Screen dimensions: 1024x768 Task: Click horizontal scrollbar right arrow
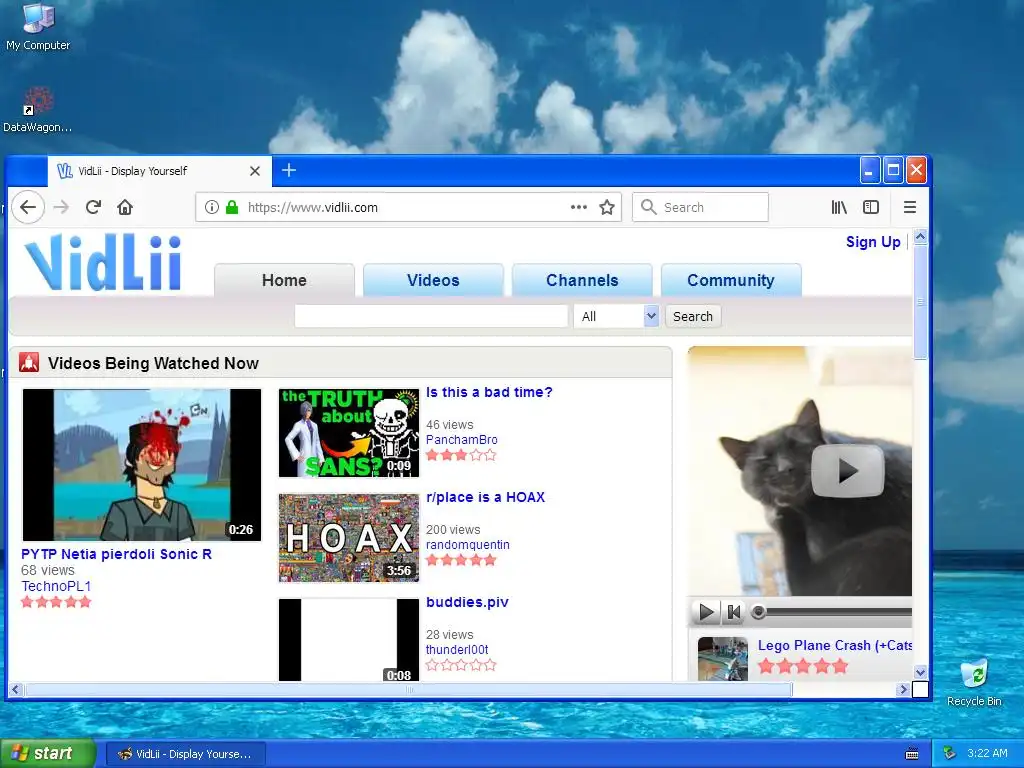coord(903,689)
